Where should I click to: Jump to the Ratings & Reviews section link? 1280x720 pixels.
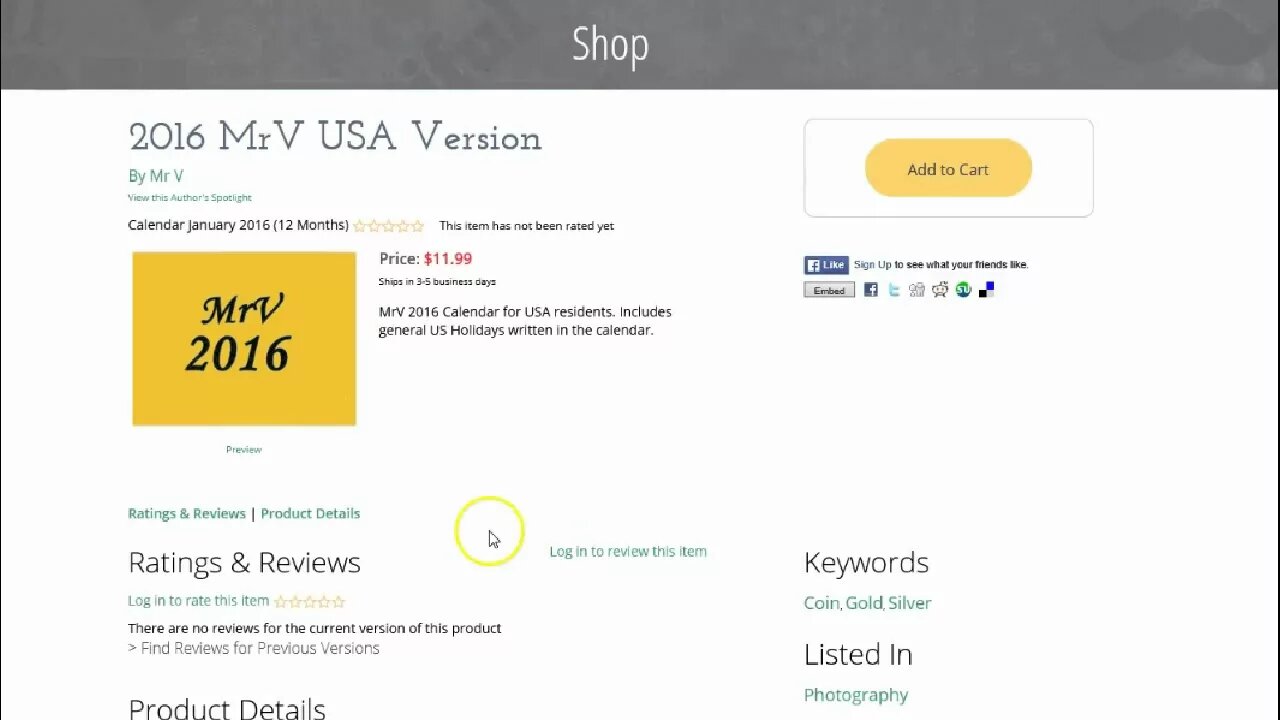point(187,514)
